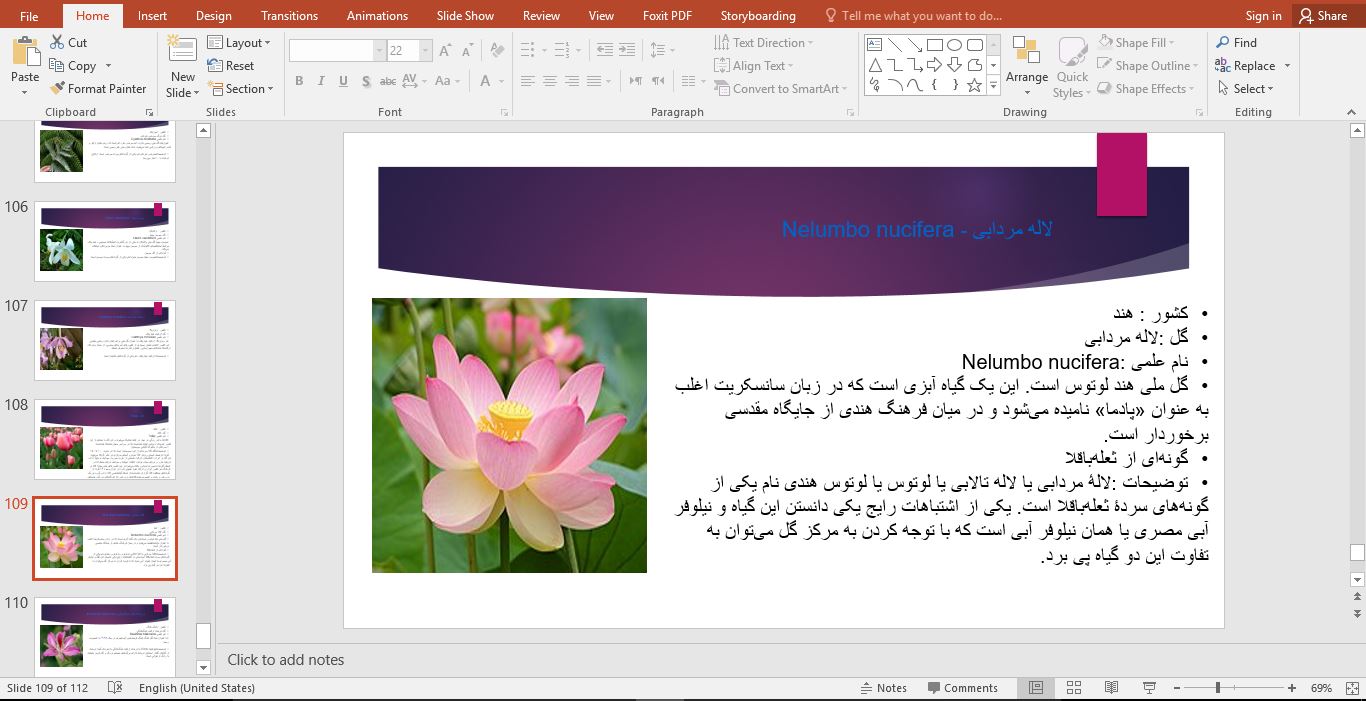This screenshot has width=1366, height=701.
Task: Open the File menu
Action: coord(29,16)
